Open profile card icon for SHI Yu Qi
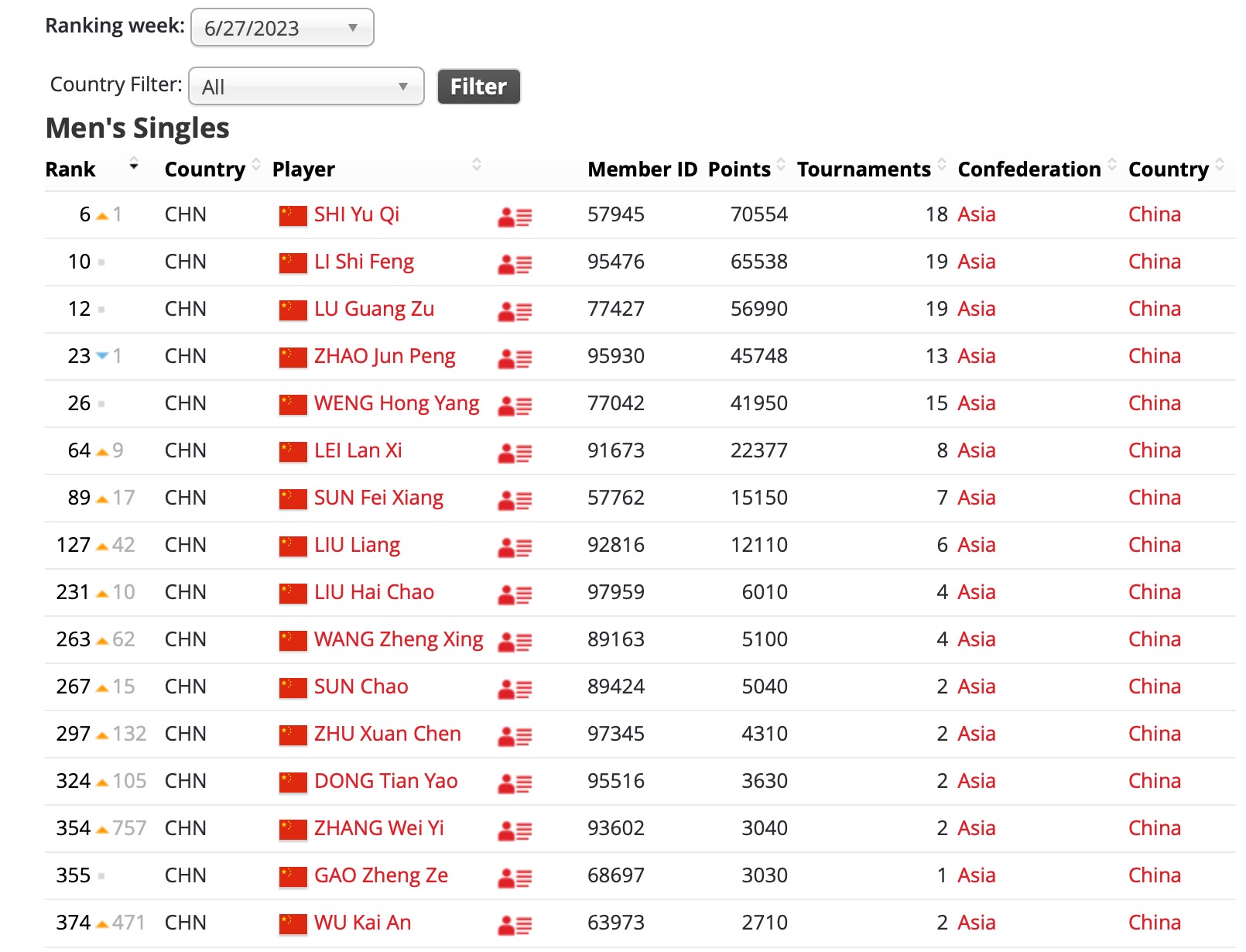 515,217
